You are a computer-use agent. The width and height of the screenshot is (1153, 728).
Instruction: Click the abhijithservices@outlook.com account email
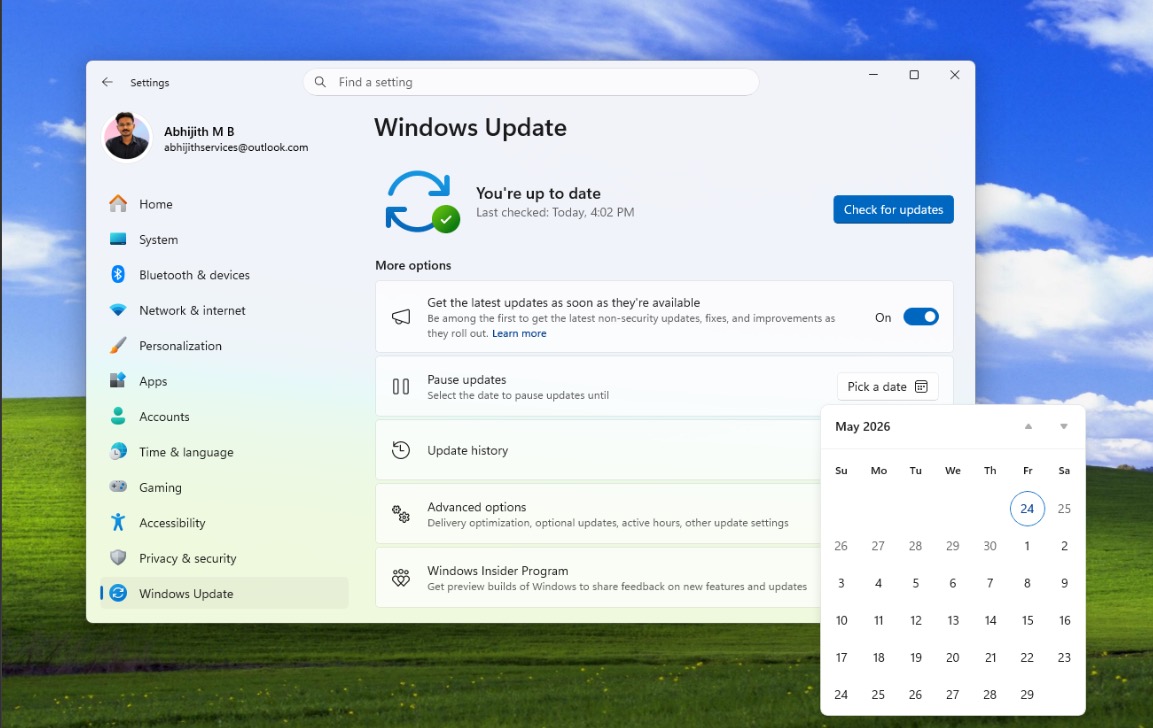pyautogui.click(x=236, y=147)
